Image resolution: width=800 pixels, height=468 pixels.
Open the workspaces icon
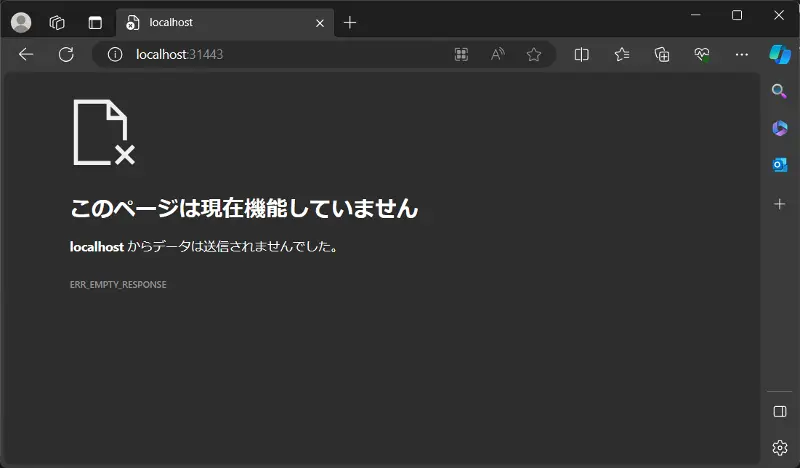(x=57, y=22)
